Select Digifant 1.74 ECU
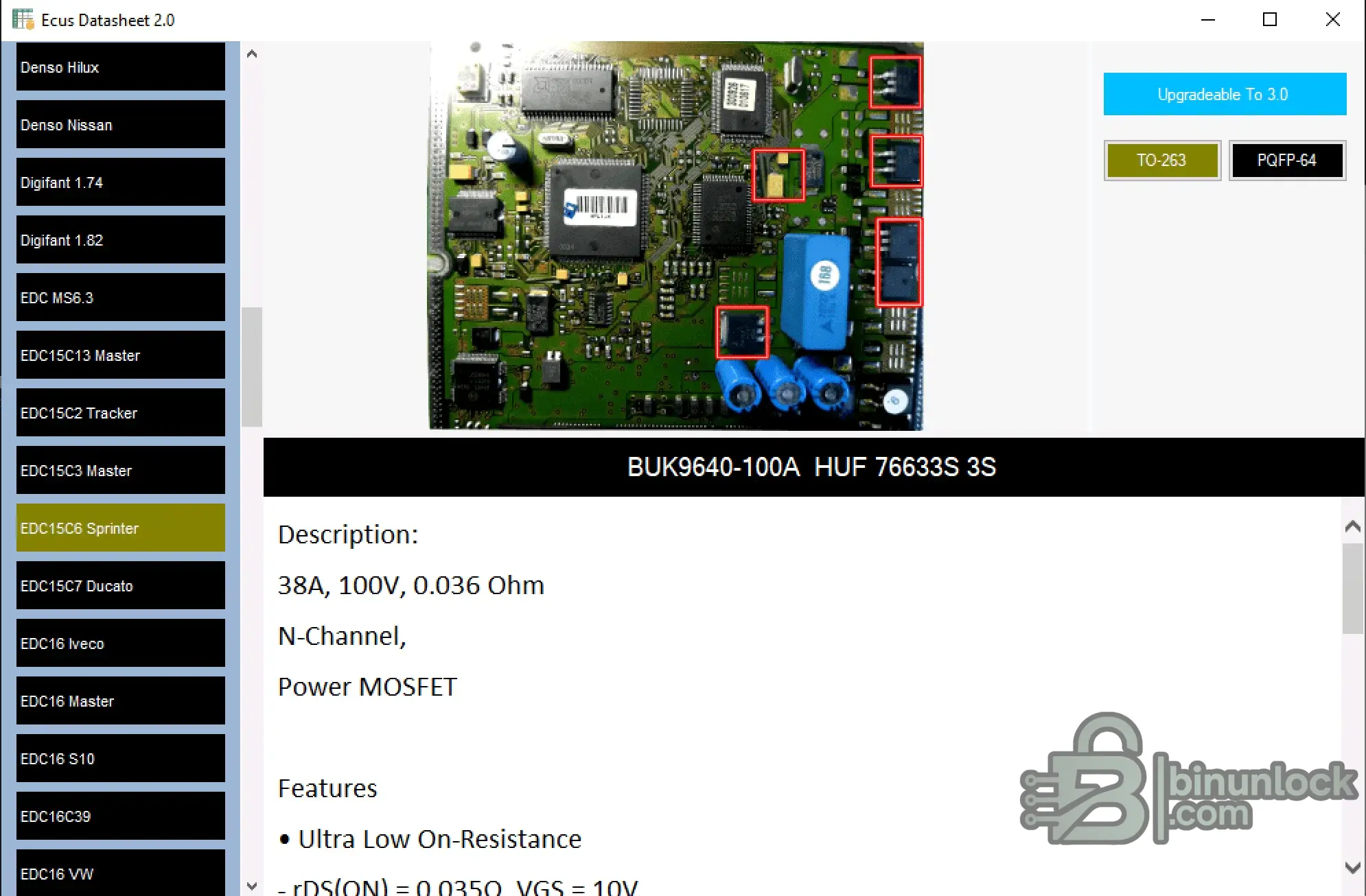The height and width of the screenshot is (896, 1366). (x=121, y=182)
